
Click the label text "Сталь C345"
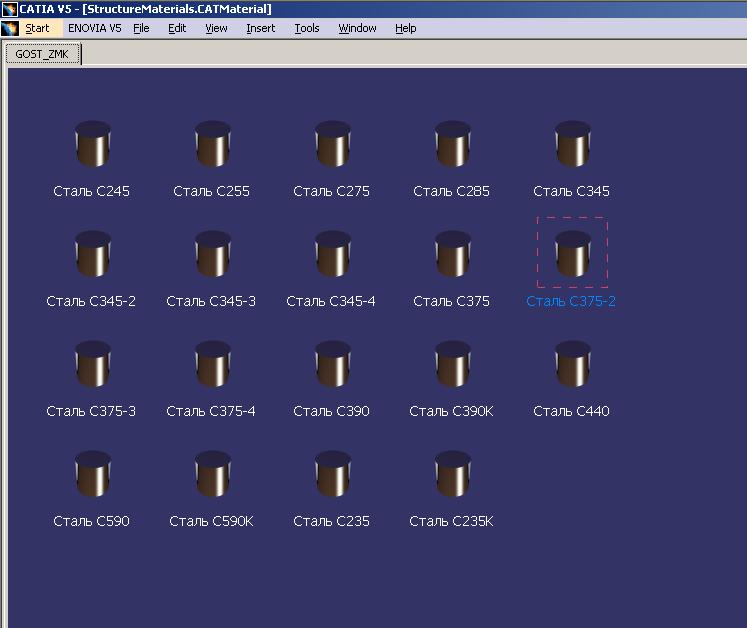pyautogui.click(x=572, y=191)
